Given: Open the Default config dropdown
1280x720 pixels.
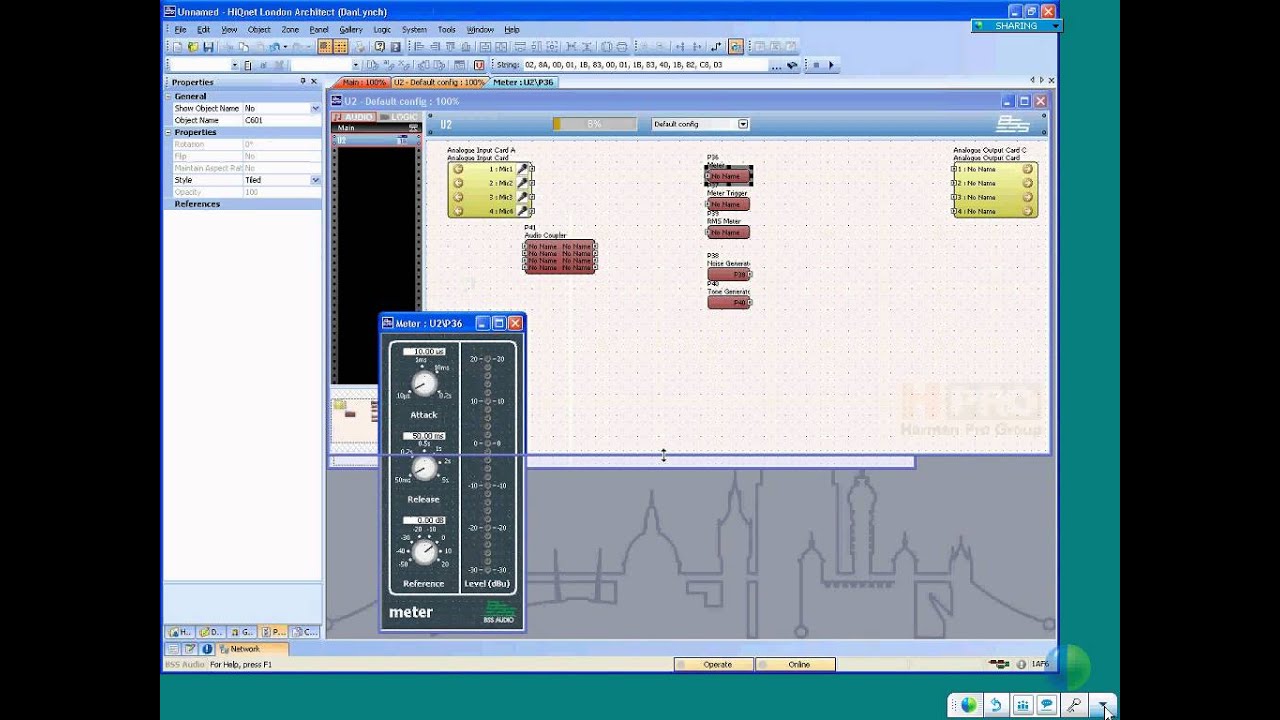Looking at the screenshot, I should (x=743, y=124).
